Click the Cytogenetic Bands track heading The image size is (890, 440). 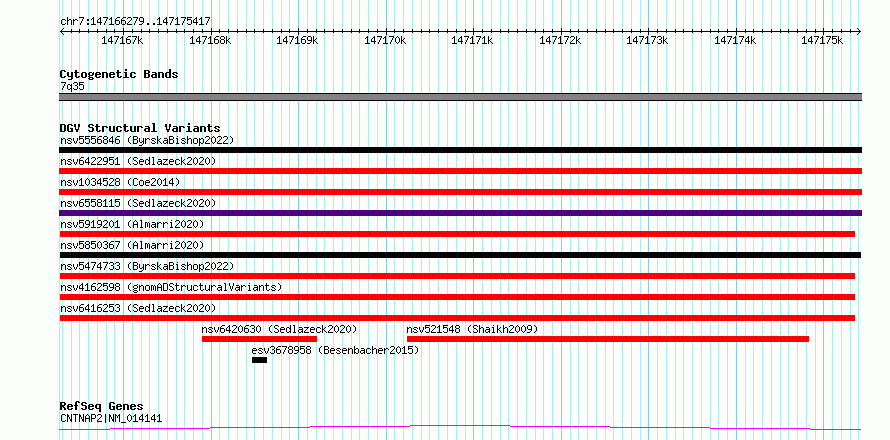click(119, 74)
